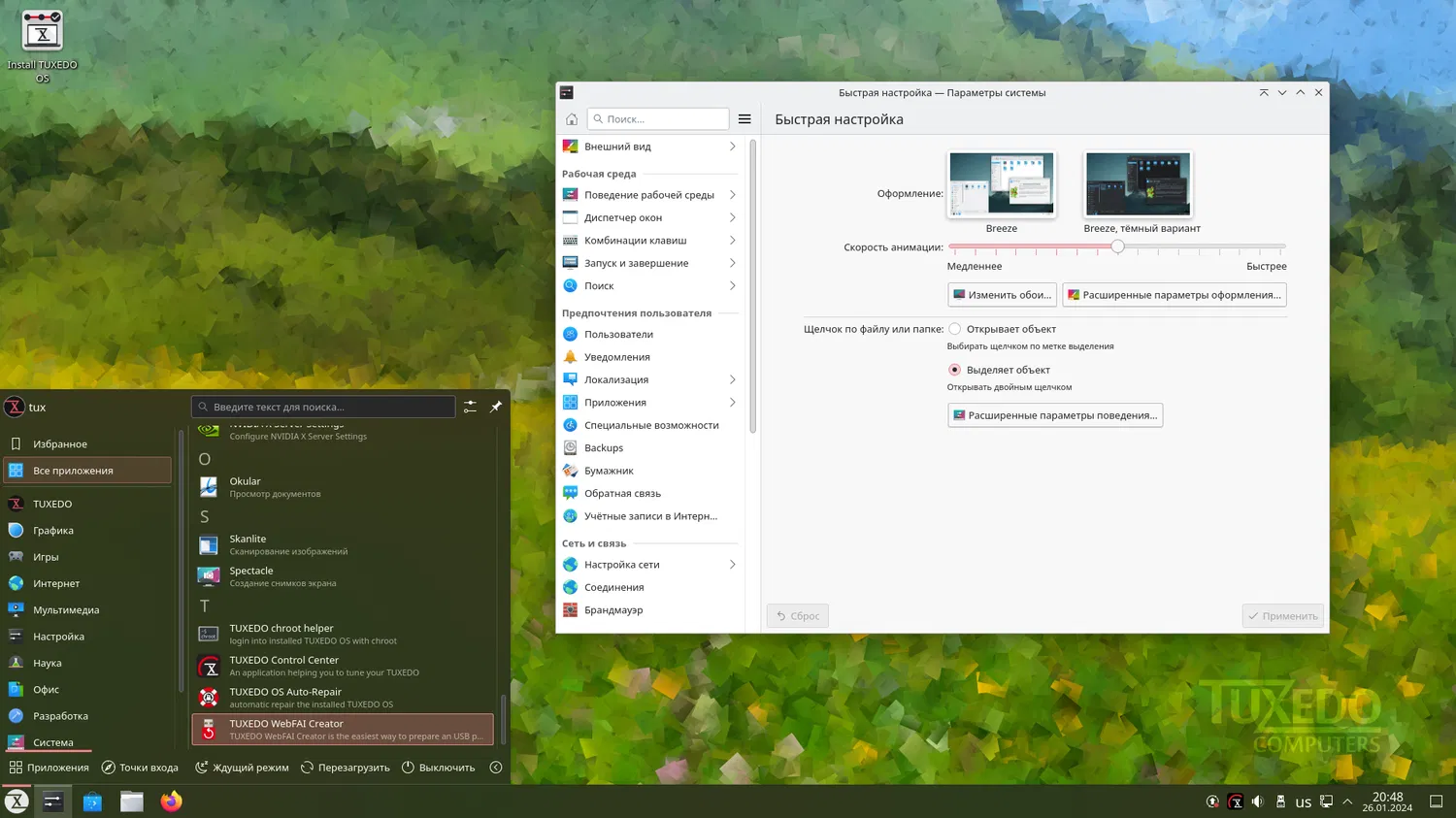Open the volume control in the system tray
Viewport: 1456px width, 818px height.
(x=1258, y=802)
